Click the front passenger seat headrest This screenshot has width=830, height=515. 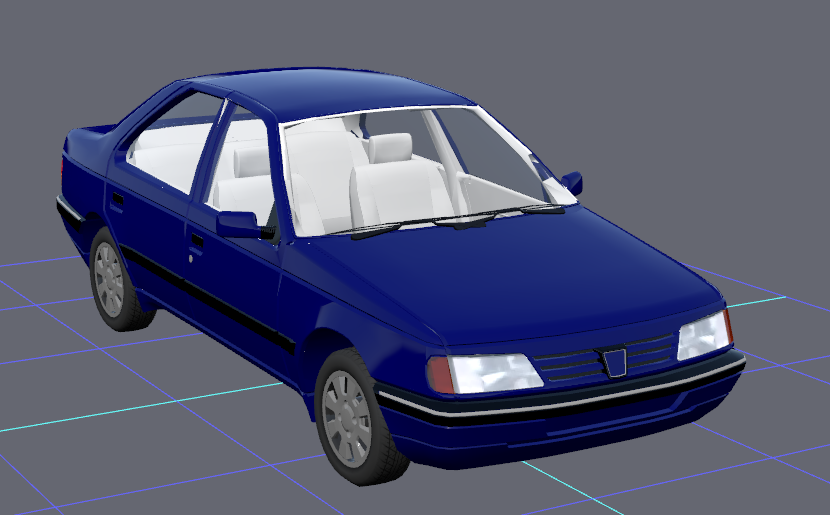(391, 148)
